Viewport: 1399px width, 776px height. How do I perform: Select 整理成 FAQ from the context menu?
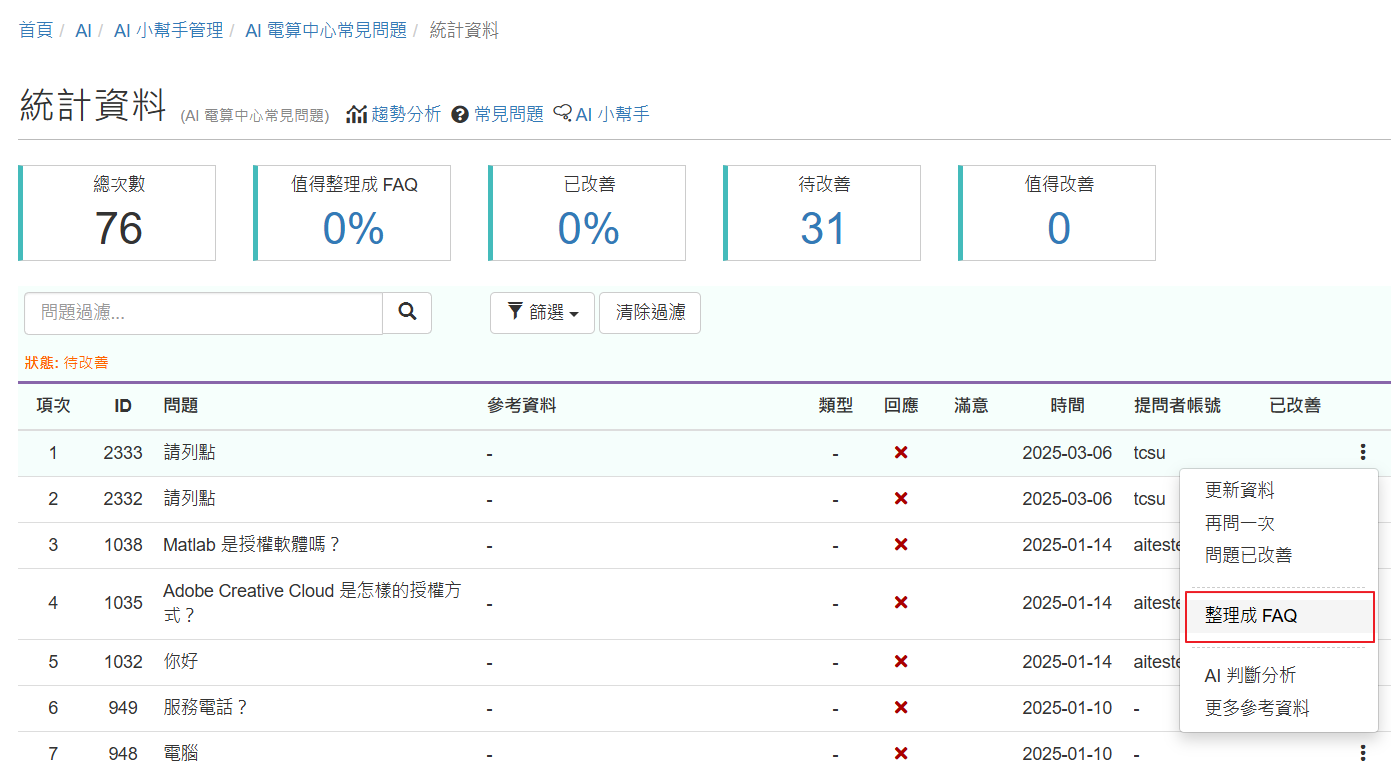coord(1280,616)
